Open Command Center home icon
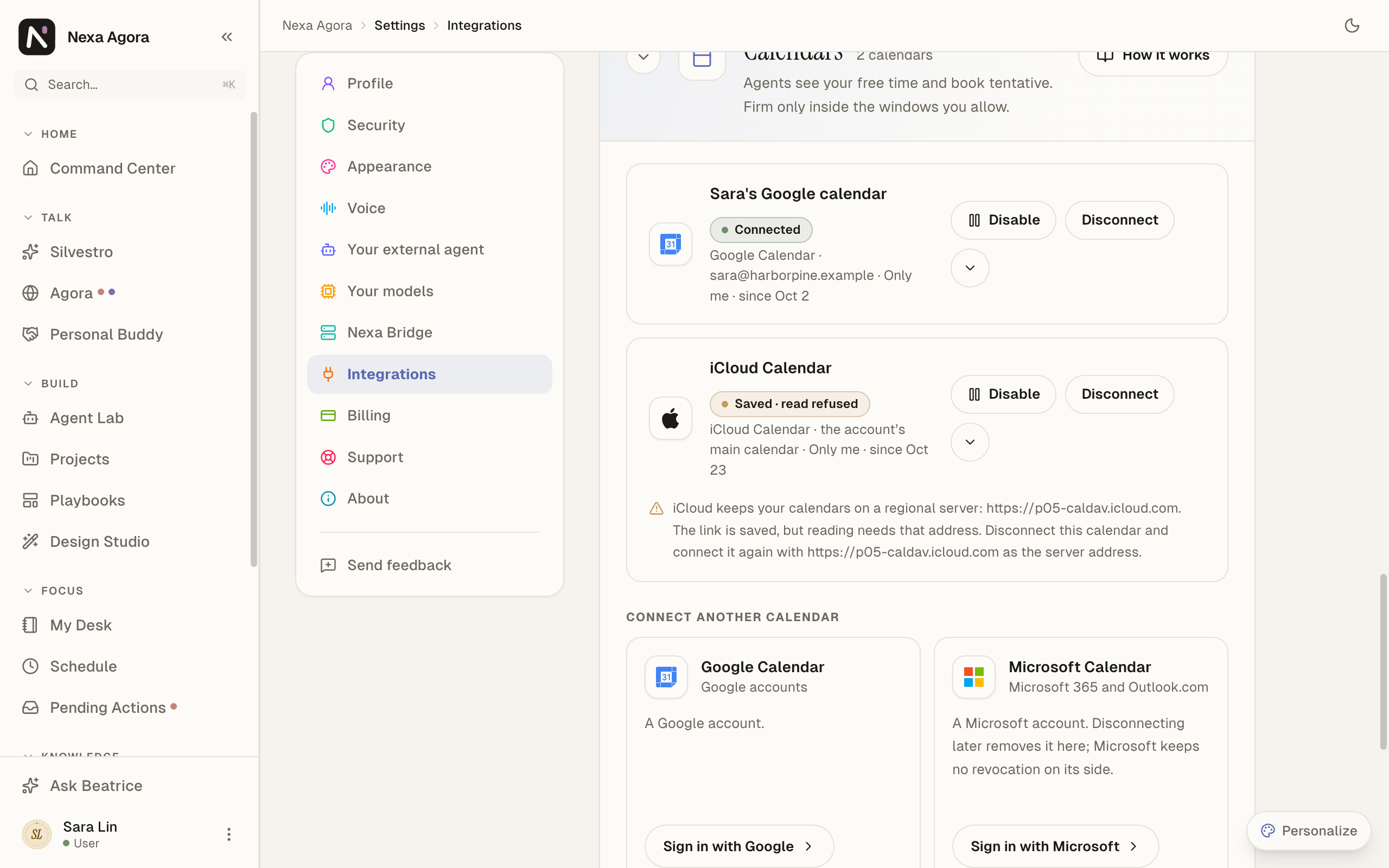The width and height of the screenshot is (1389, 868). coord(30,168)
